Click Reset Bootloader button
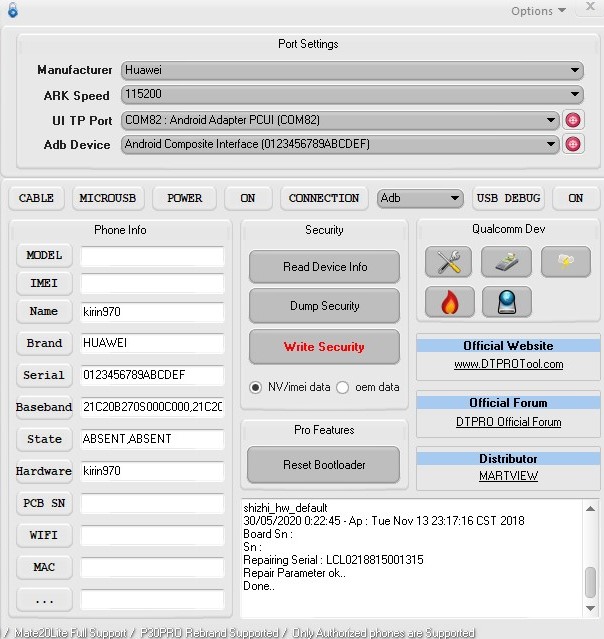 pos(324,465)
